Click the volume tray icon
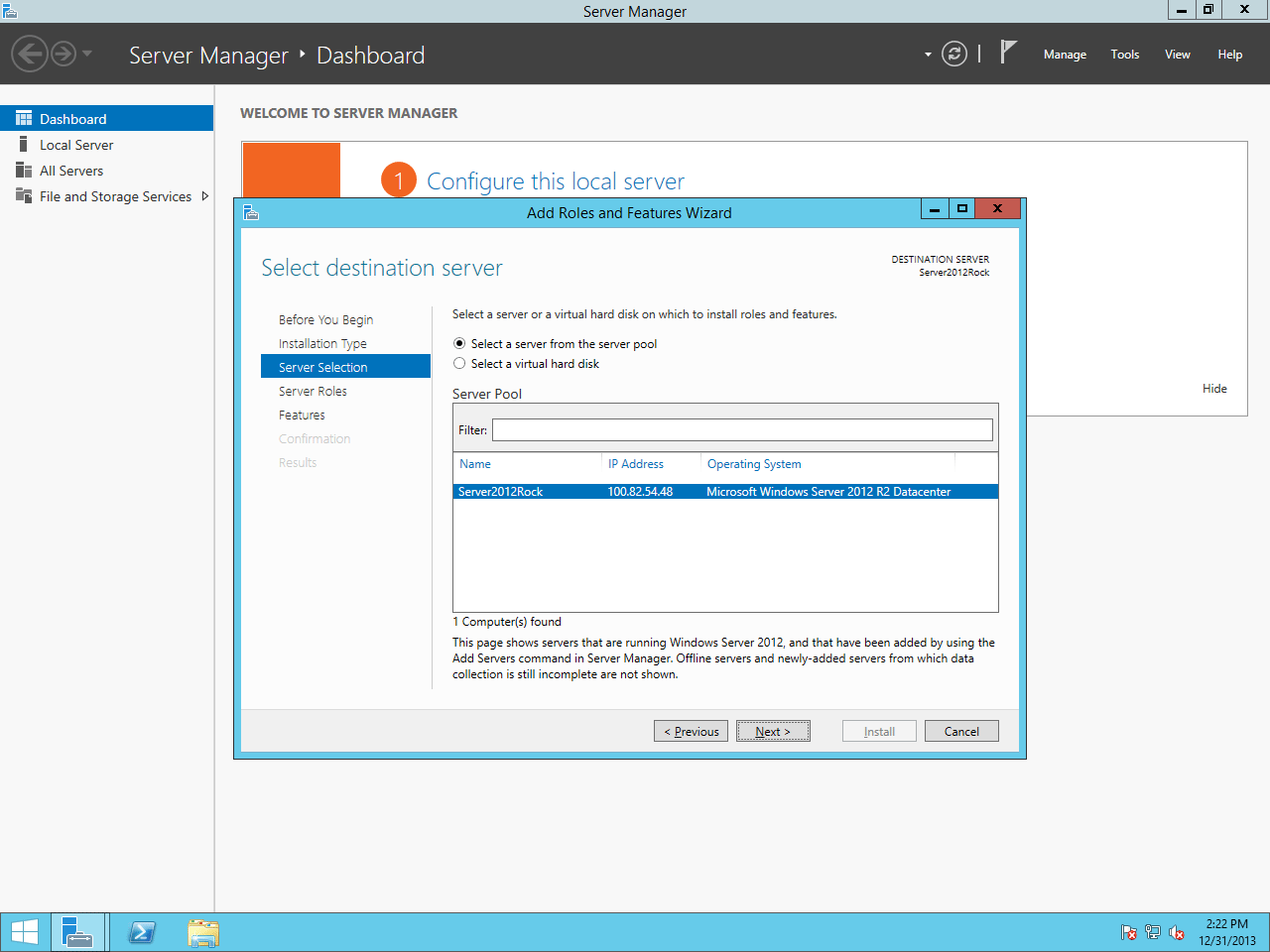The height and width of the screenshot is (952, 1270). (x=1177, y=932)
